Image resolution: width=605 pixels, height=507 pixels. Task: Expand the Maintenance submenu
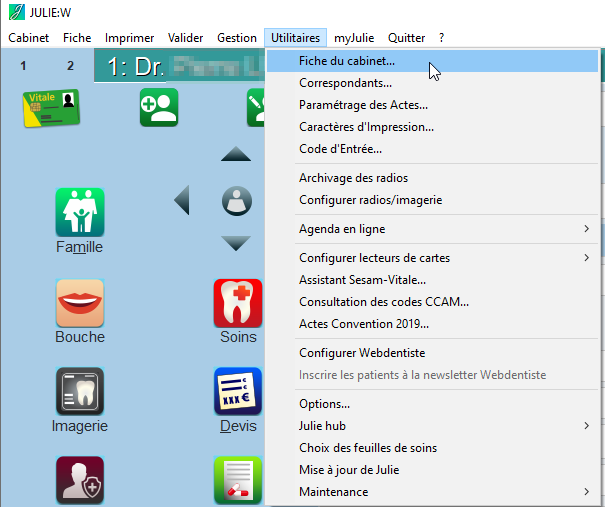tap(432, 492)
